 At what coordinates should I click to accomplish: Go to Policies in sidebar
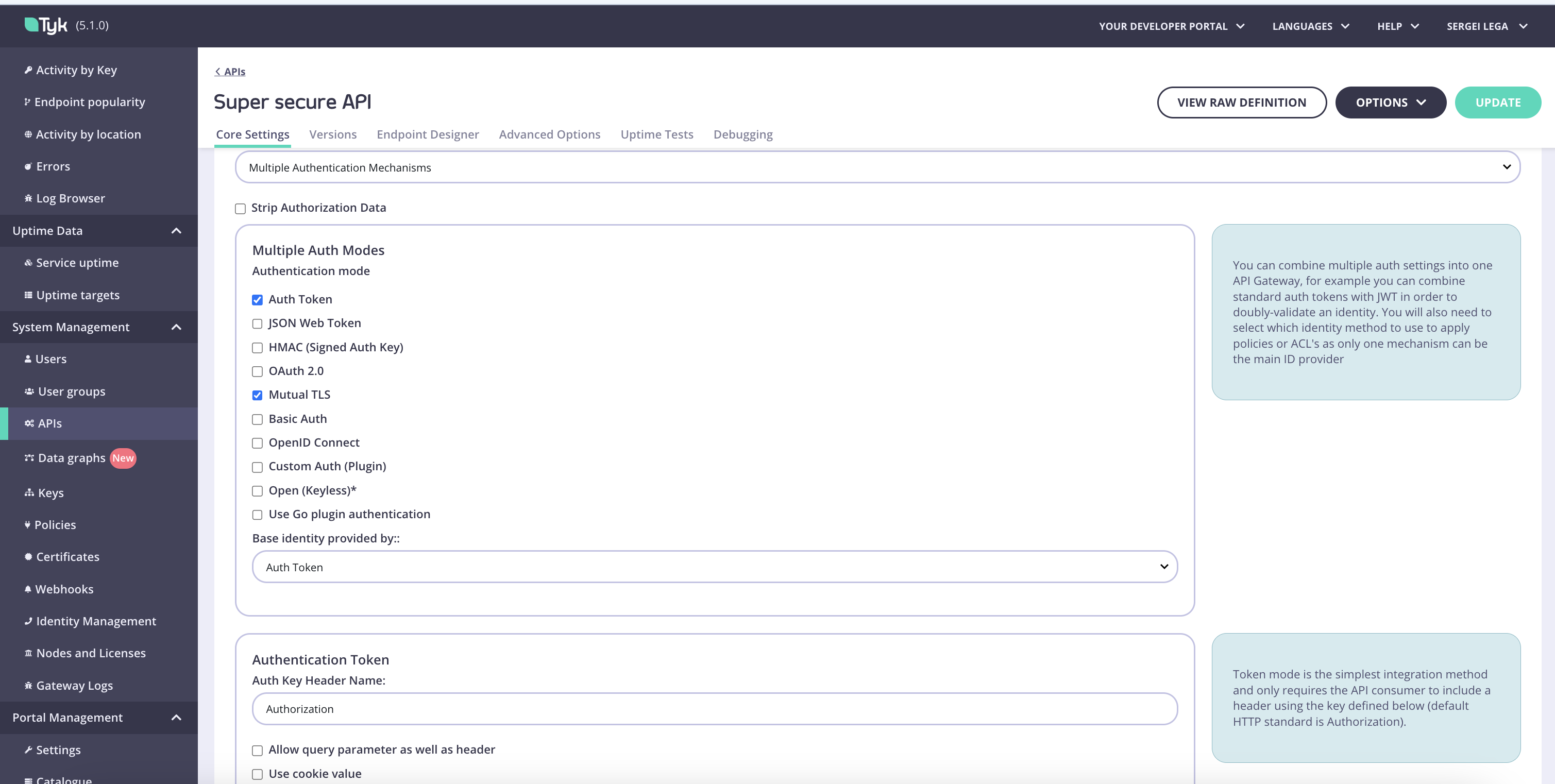tap(56, 524)
